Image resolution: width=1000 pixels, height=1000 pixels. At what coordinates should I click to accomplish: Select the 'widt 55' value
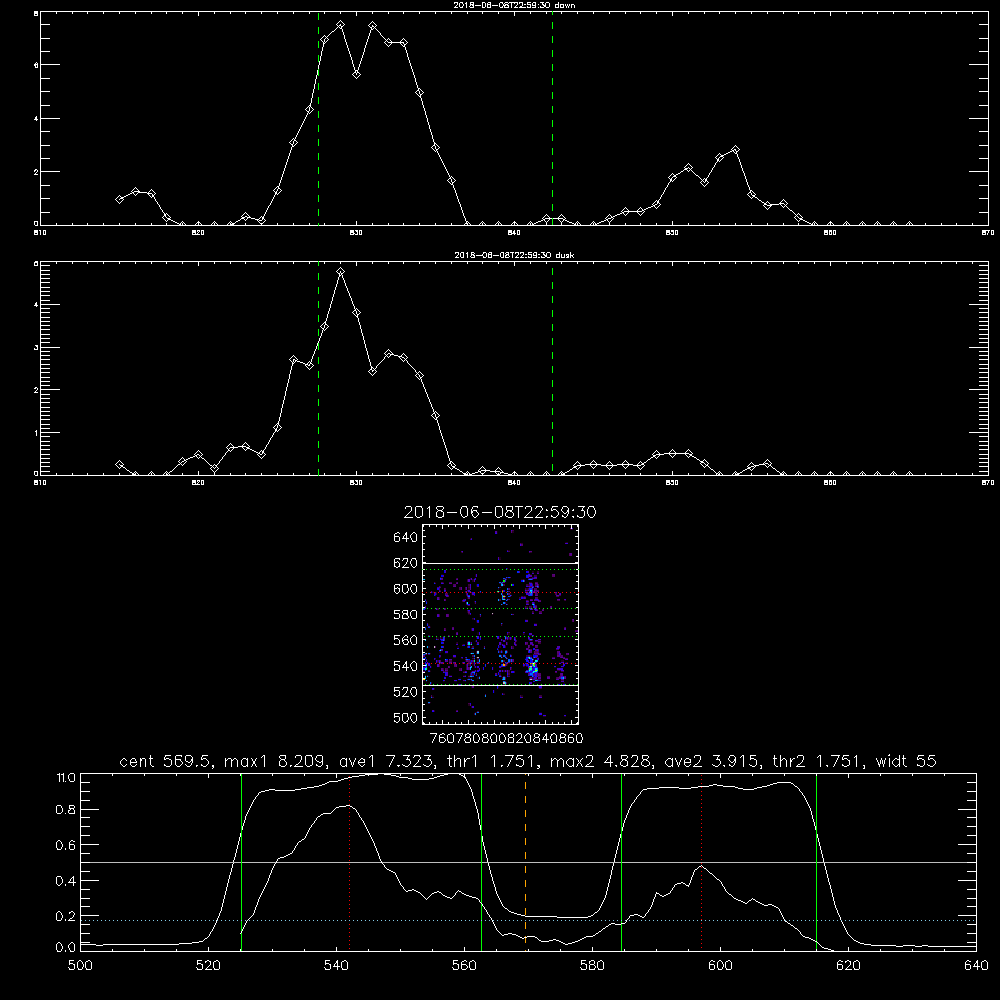pyautogui.click(x=906, y=761)
